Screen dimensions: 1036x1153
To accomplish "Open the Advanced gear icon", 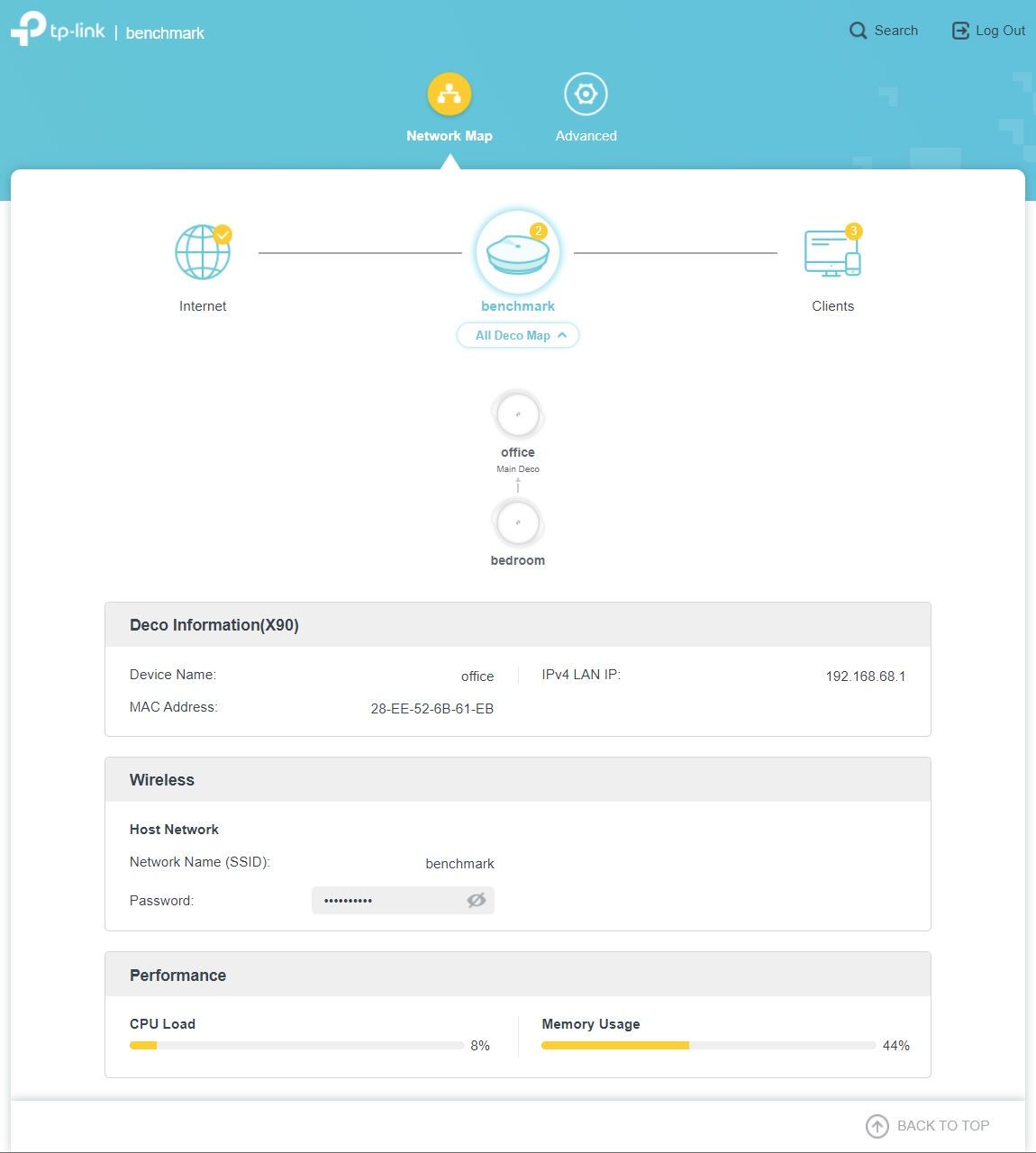I will coord(586,94).
